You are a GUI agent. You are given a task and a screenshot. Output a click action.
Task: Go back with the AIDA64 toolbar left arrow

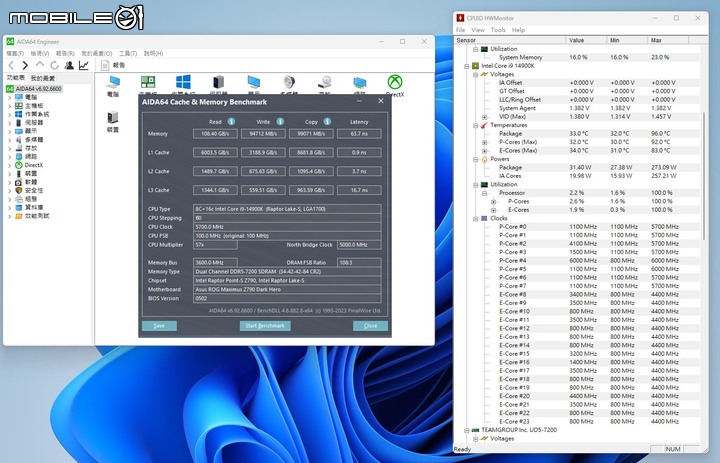(x=12, y=66)
